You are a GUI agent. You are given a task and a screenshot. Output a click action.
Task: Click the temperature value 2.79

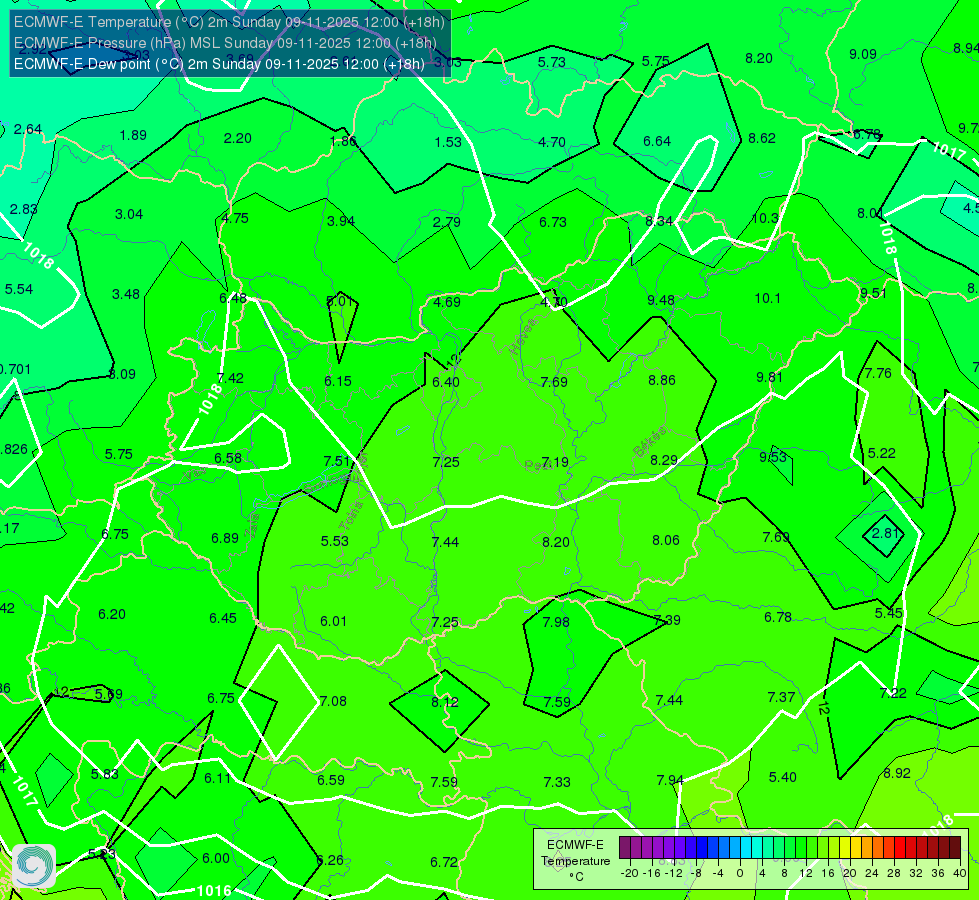pyautogui.click(x=446, y=222)
